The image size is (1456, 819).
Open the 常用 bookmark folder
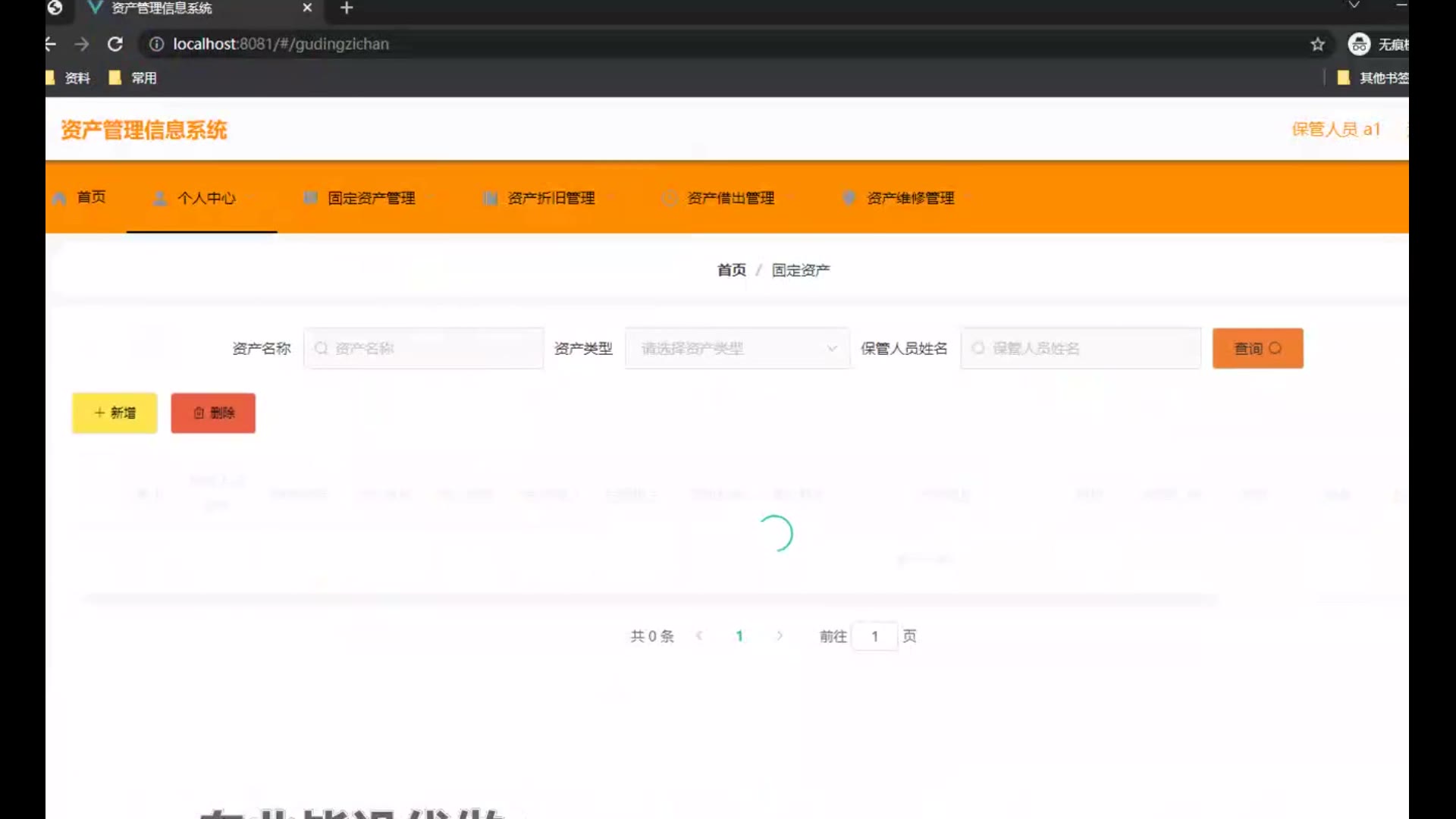(x=133, y=77)
